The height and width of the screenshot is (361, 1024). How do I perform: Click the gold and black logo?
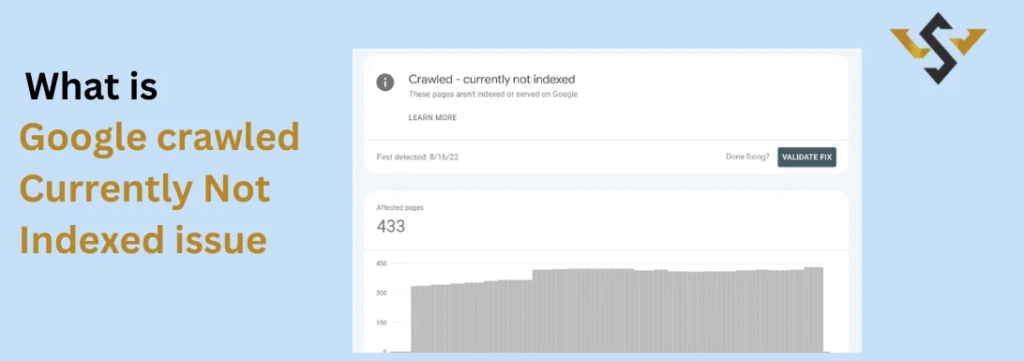938,48
